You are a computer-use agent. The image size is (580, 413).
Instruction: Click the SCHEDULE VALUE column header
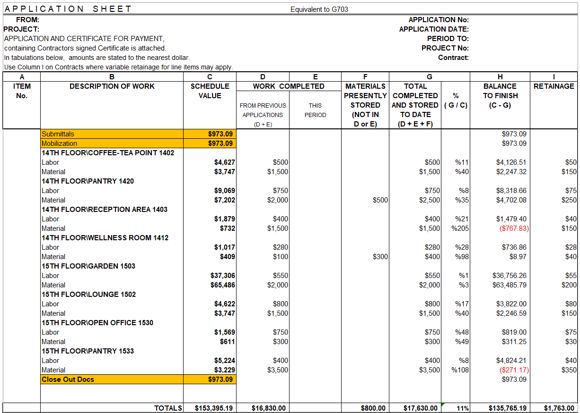click(210, 91)
